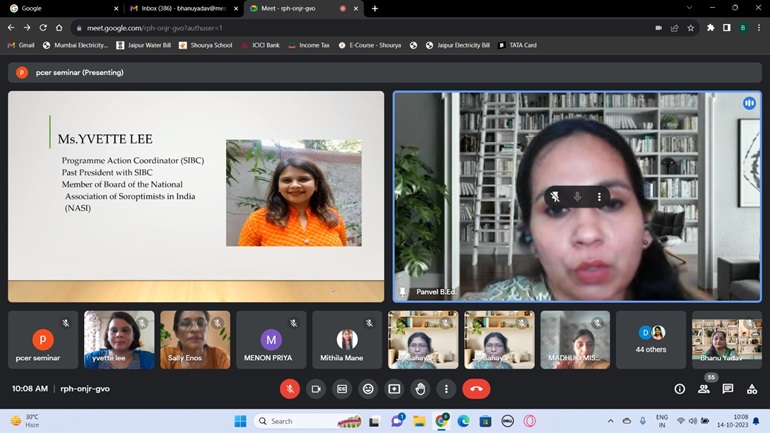This screenshot has width=770, height=433.
Task: Unmute your microphone in the bottom bar
Action: [x=289, y=389]
